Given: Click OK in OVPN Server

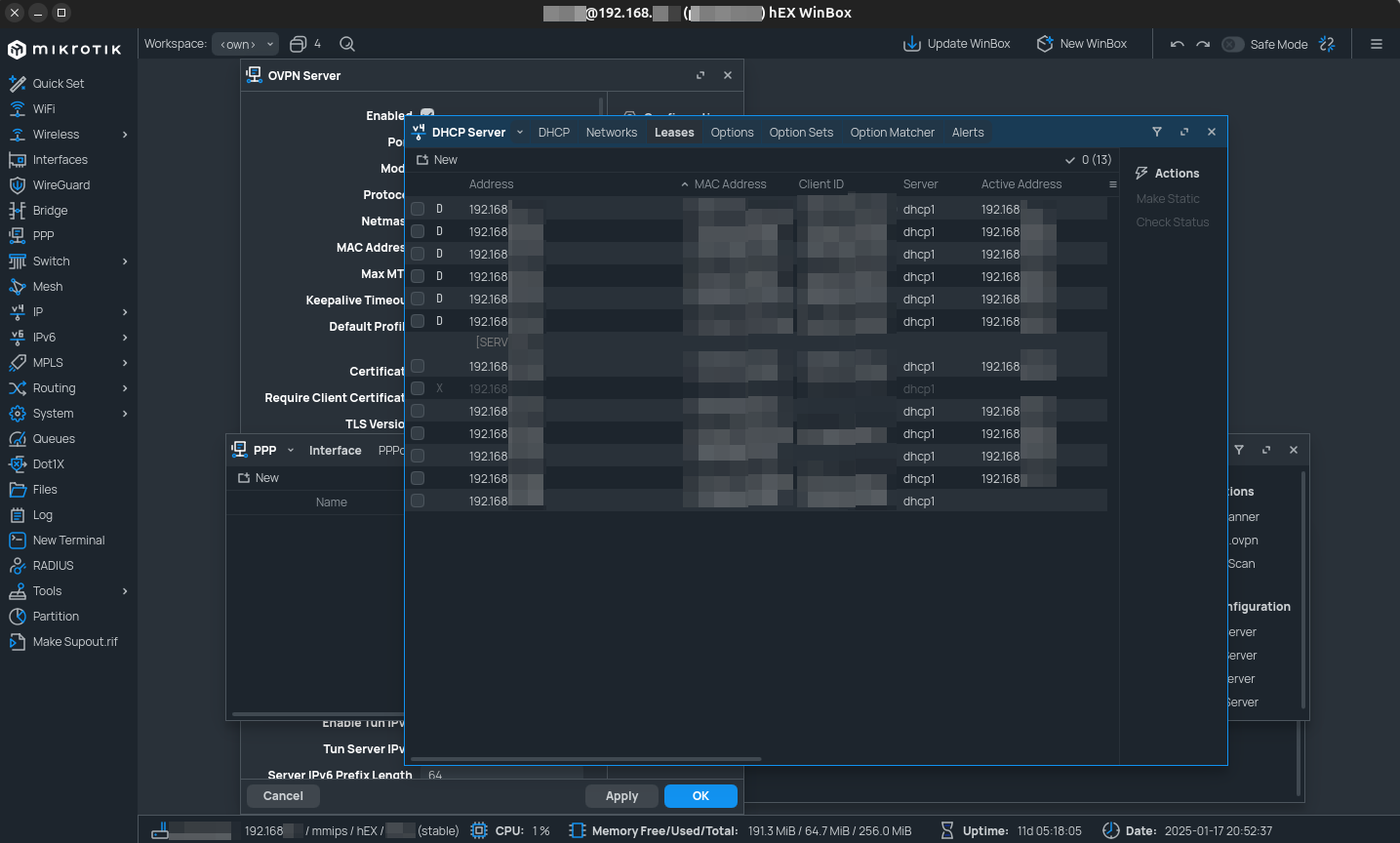Looking at the screenshot, I should pos(700,796).
